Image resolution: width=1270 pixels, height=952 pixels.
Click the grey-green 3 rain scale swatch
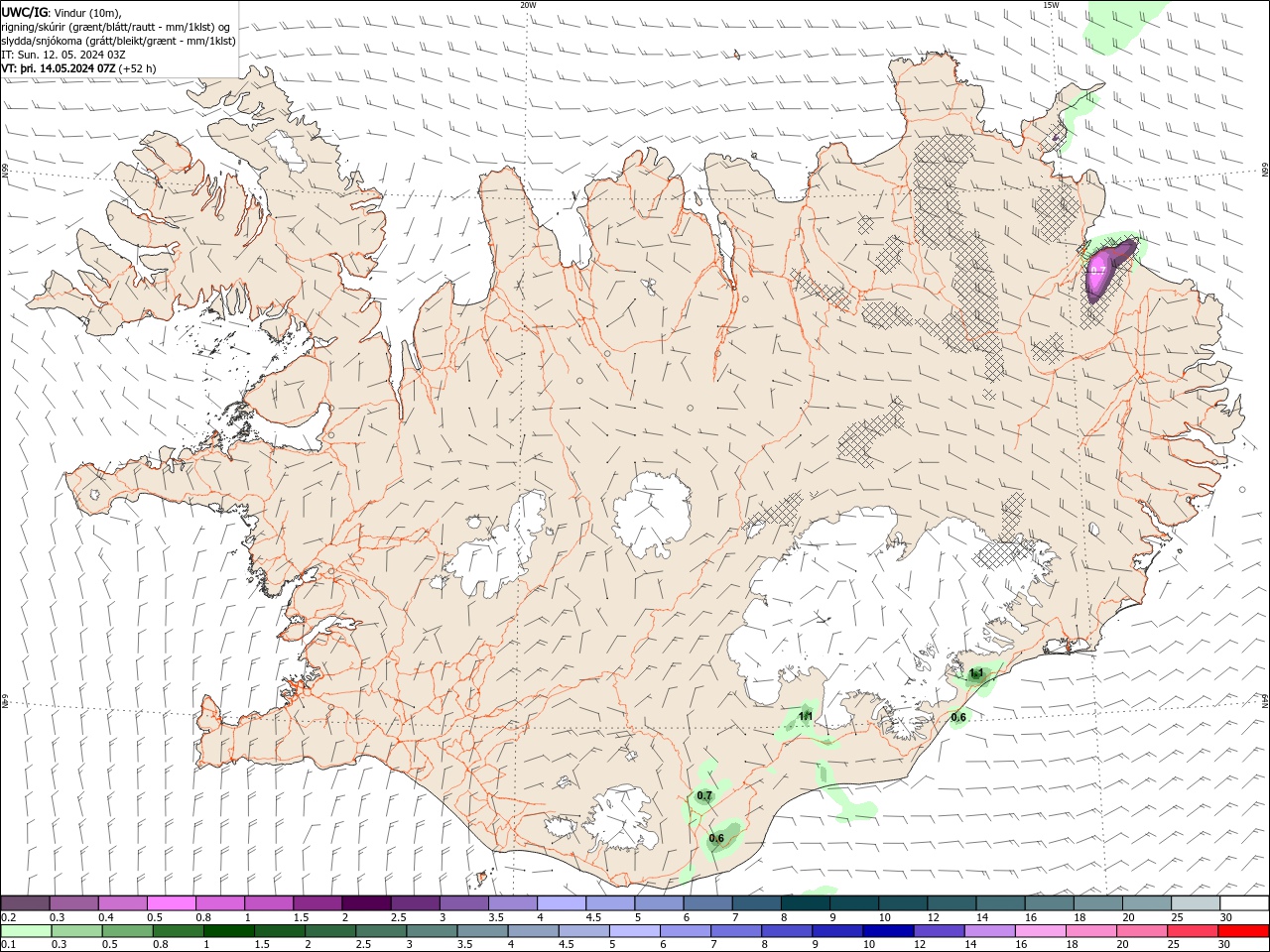tap(432, 931)
